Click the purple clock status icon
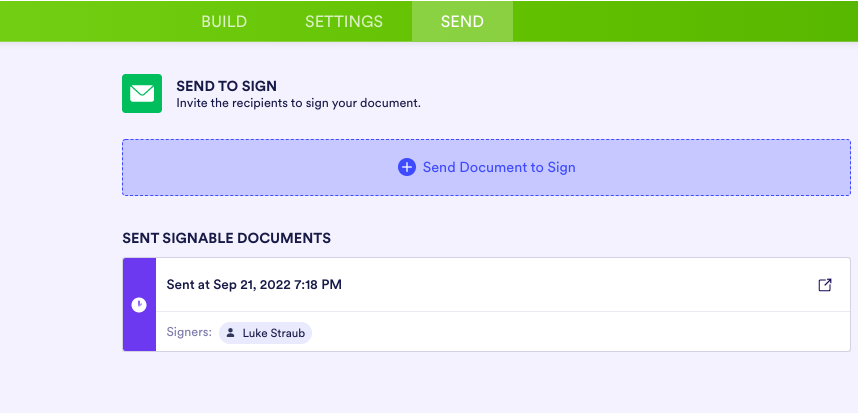The height and width of the screenshot is (413, 858). [x=139, y=305]
